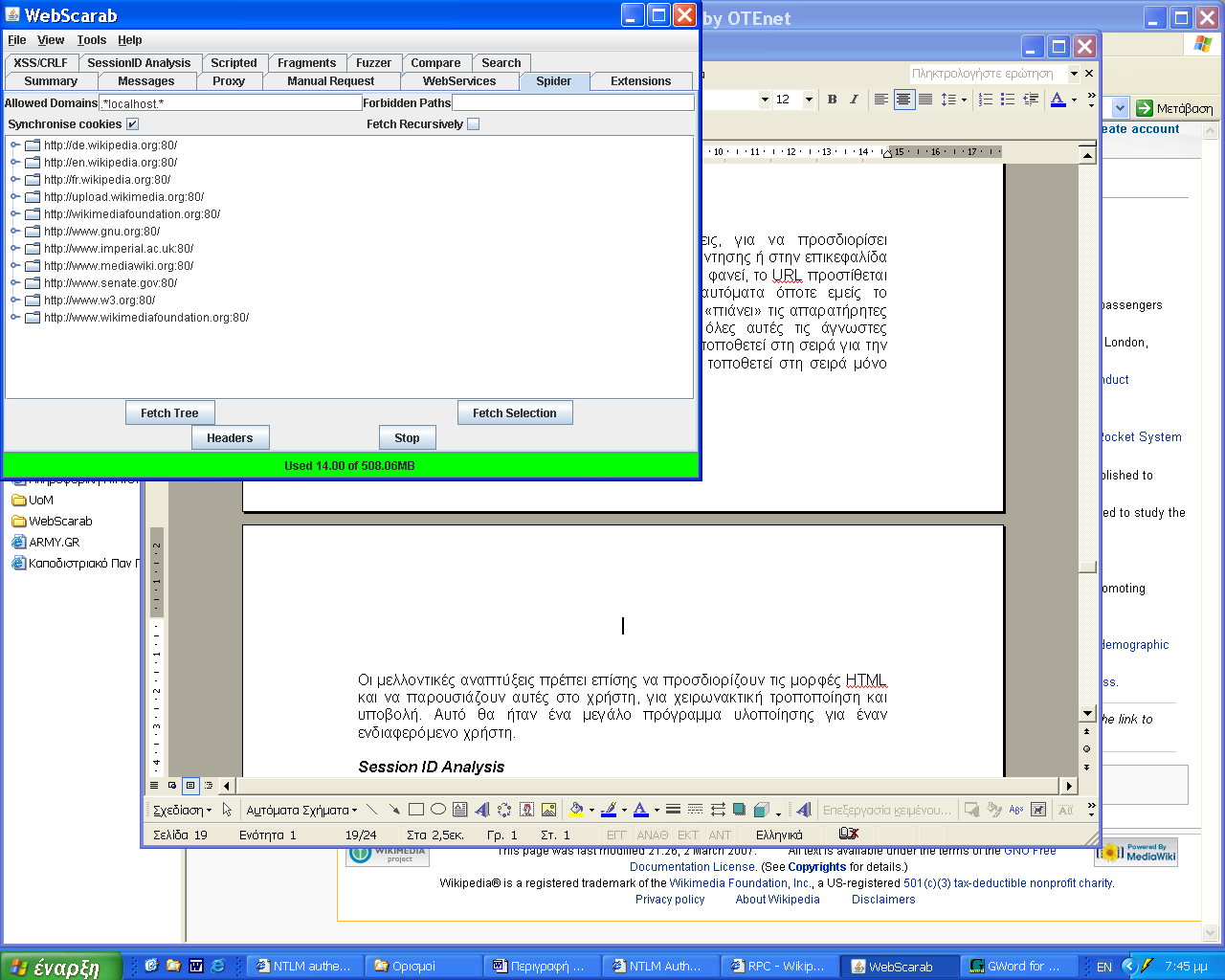
Task: Insert a diagram from drawing toolbar
Action: tap(504, 810)
